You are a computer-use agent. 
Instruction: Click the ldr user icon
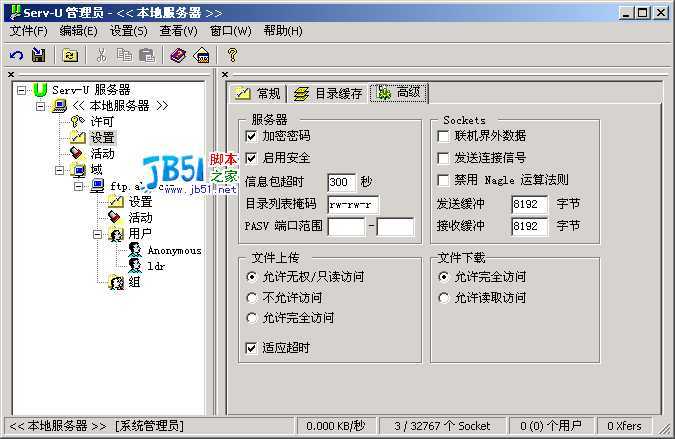tap(135, 266)
